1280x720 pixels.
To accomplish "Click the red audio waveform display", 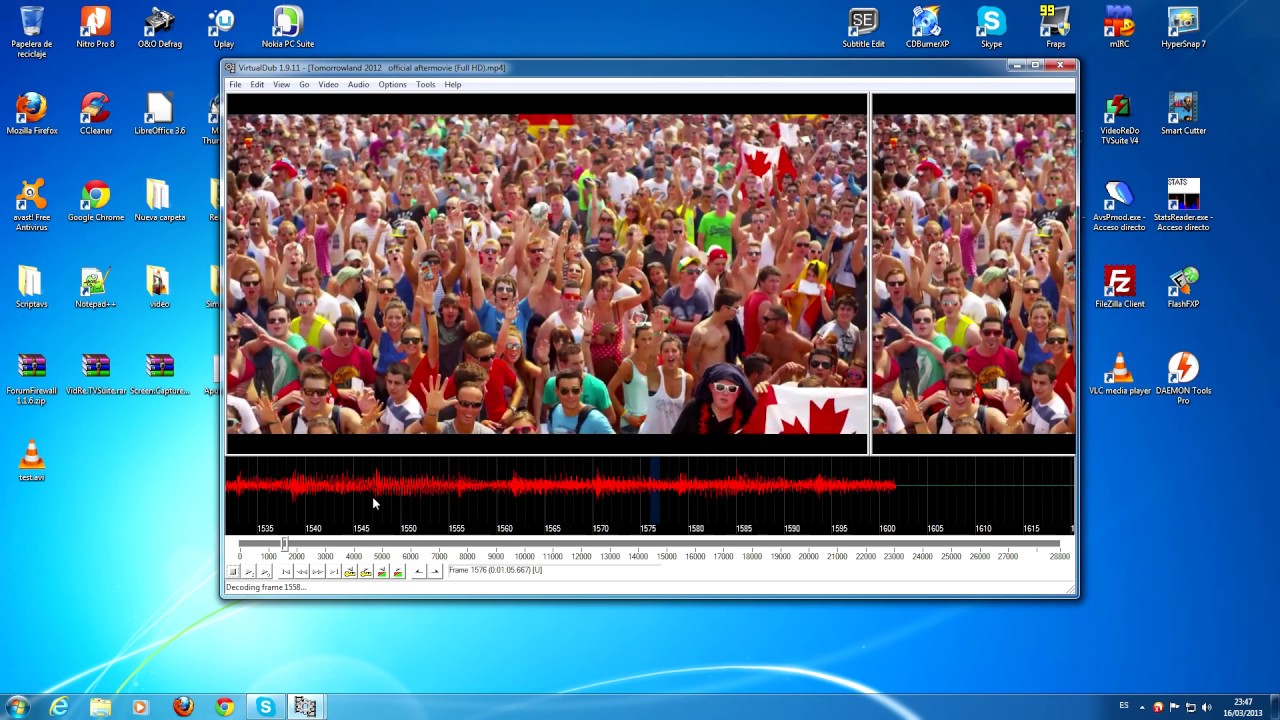I will pyautogui.click(x=560, y=487).
